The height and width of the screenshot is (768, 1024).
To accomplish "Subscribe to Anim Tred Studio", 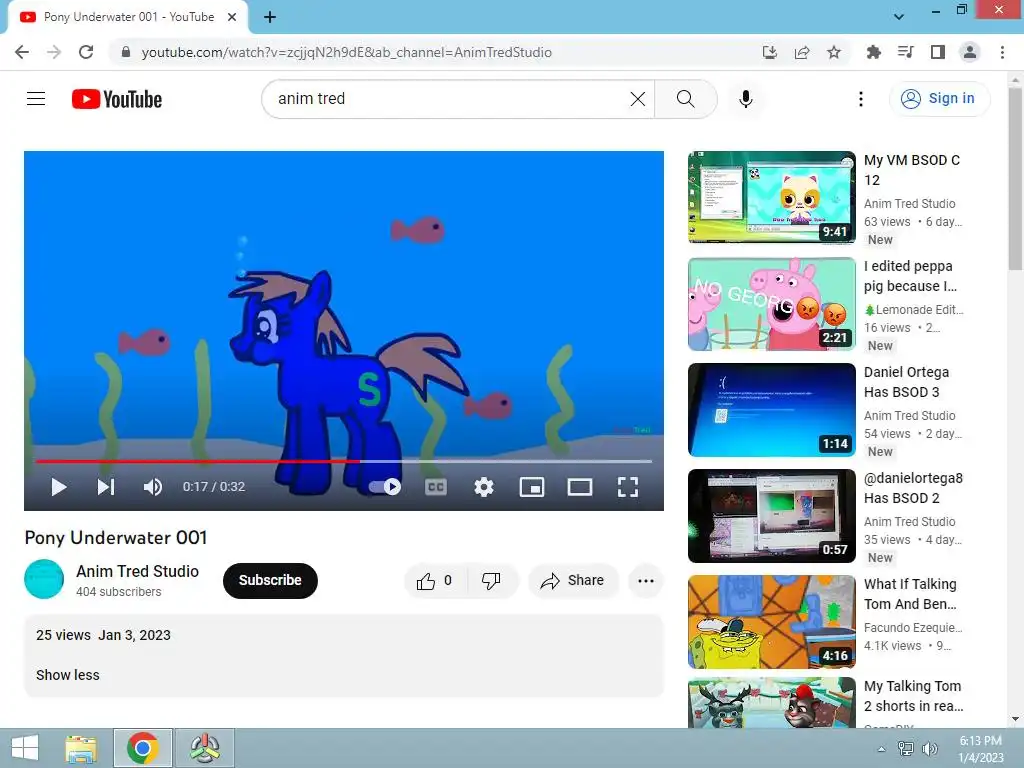I will 270,580.
